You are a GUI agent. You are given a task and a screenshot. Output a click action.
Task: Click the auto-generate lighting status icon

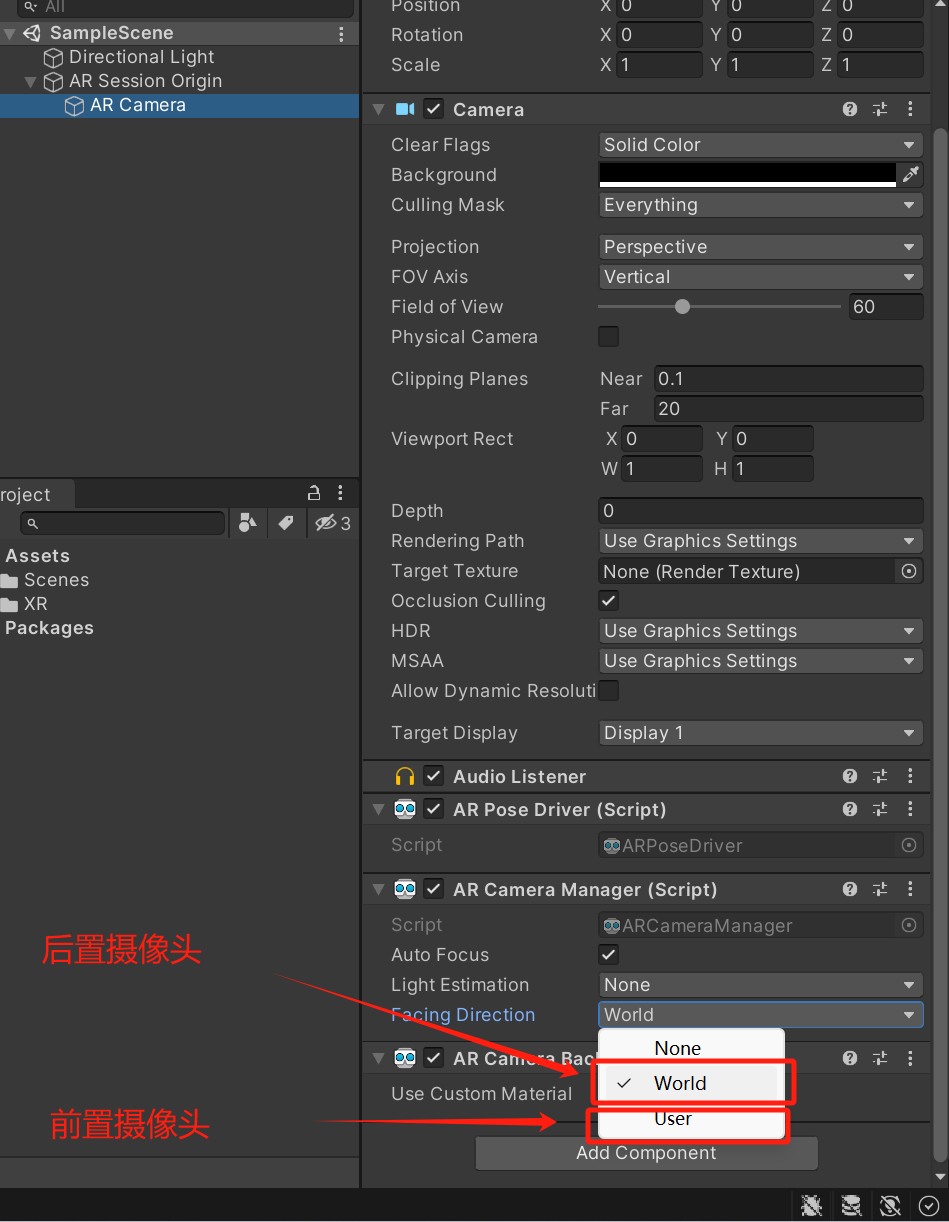tap(889, 1206)
